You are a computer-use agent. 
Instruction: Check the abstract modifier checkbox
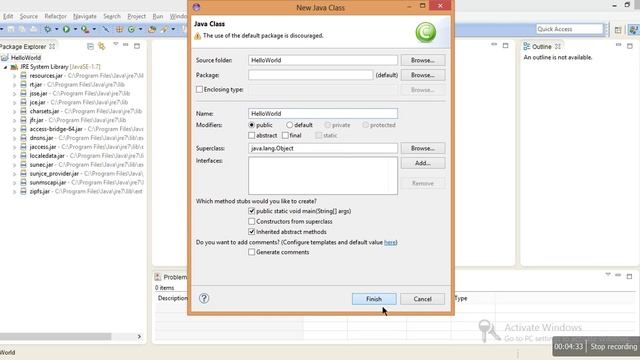coord(251,135)
